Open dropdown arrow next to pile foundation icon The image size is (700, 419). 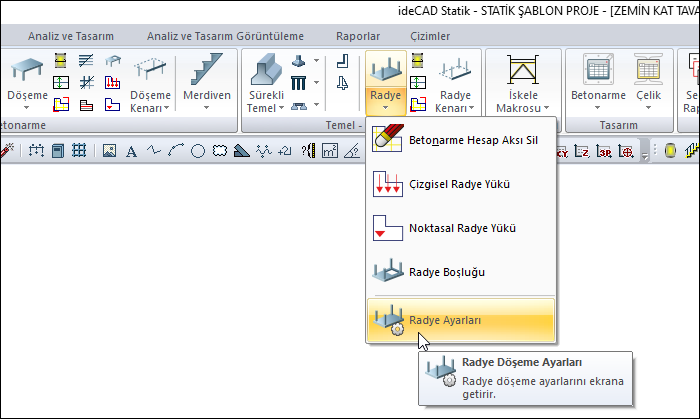coord(316,83)
